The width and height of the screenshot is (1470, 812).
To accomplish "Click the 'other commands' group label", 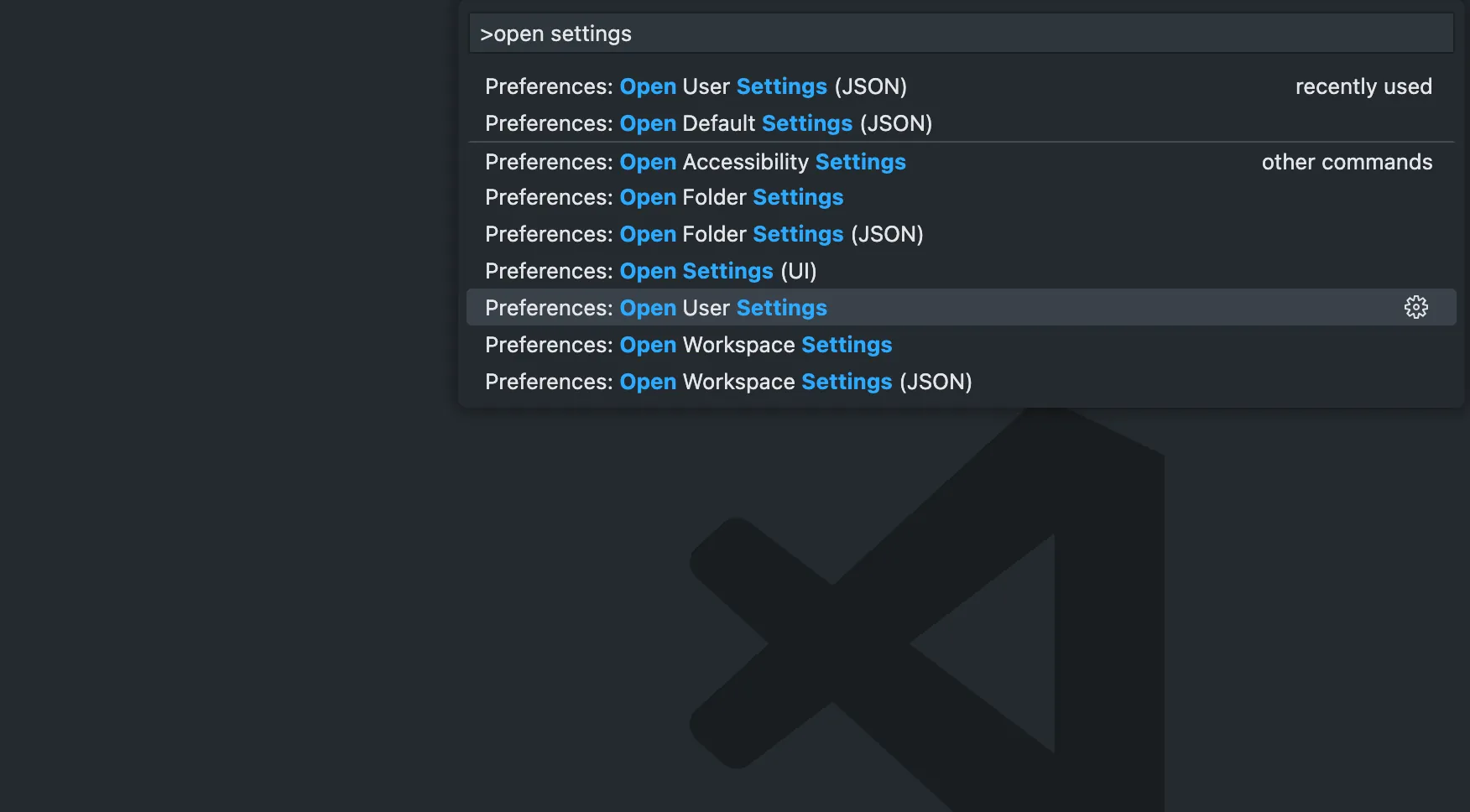I will pos(1347,162).
